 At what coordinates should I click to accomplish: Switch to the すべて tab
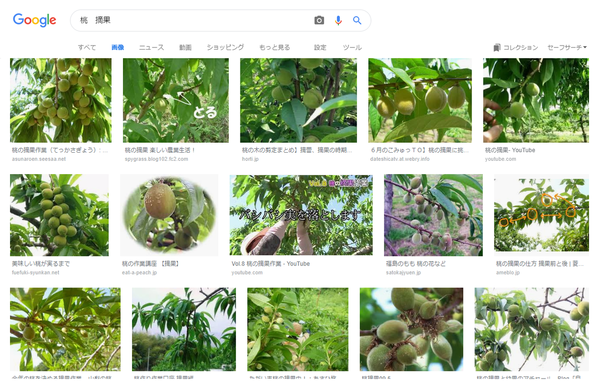[x=87, y=47]
